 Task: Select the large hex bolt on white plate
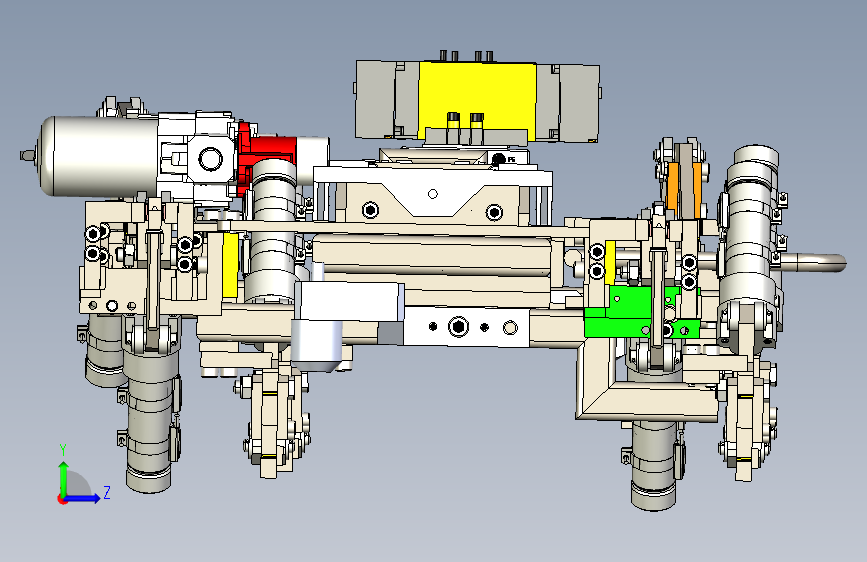(x=458, y=326)
